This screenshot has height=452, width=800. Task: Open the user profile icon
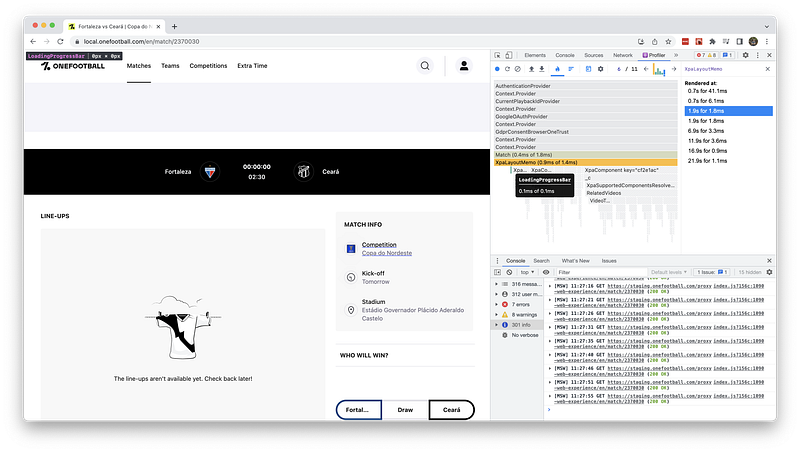click(463, 66)
